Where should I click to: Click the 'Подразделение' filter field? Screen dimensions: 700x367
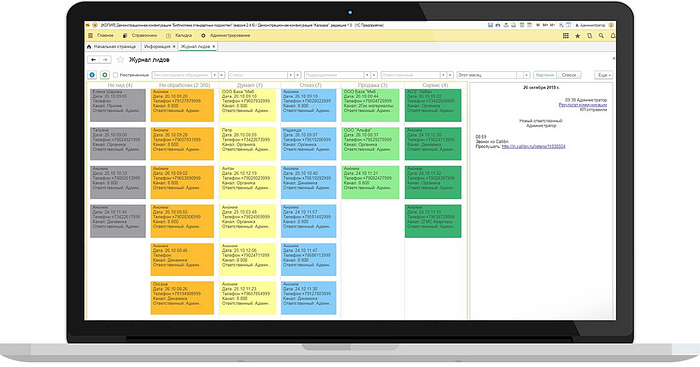point(334,75)
